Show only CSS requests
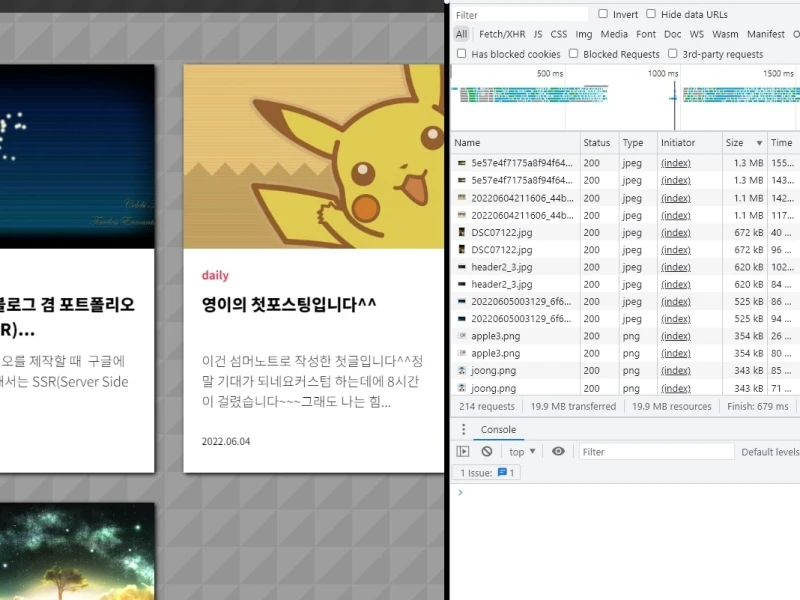This screenshot has height=600, width=800. click(x=559, y=34)
